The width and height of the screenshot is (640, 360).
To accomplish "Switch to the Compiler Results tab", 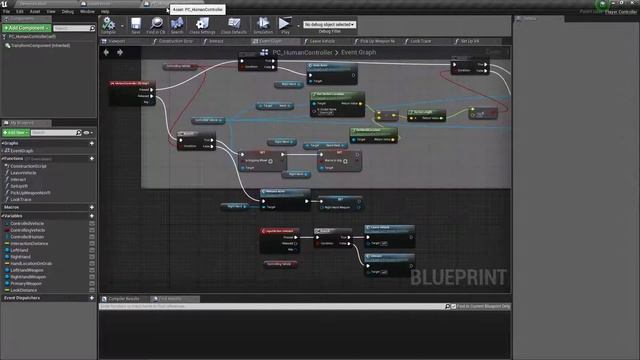I will point(123,299).
